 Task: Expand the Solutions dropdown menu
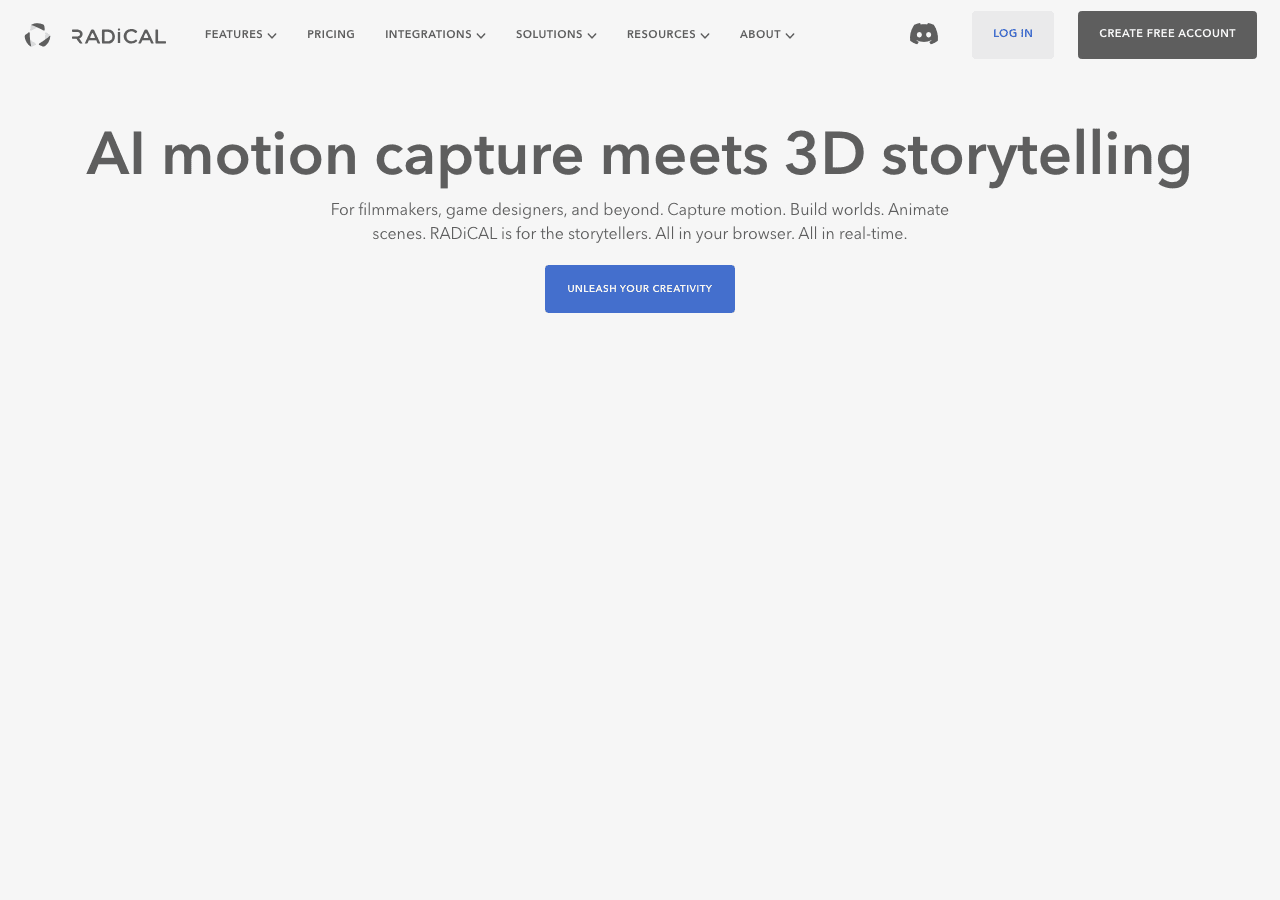[556, 35]
